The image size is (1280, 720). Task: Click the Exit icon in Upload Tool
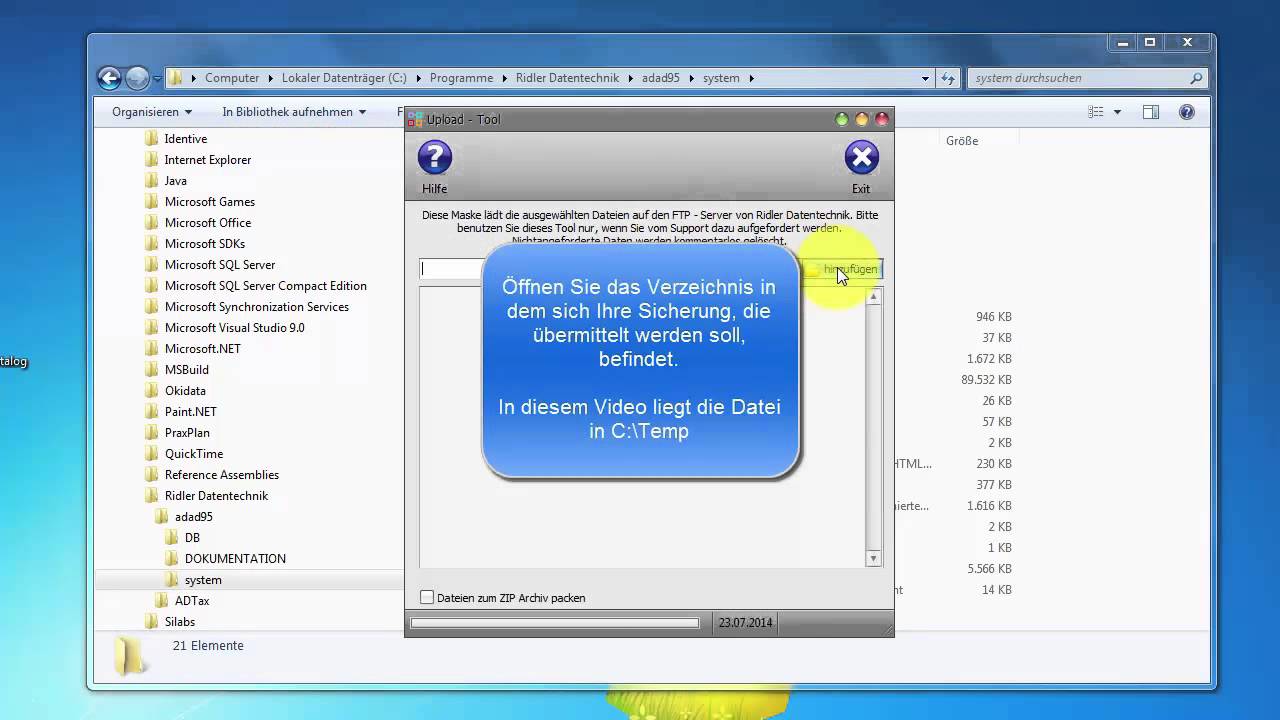coord(861,158)
